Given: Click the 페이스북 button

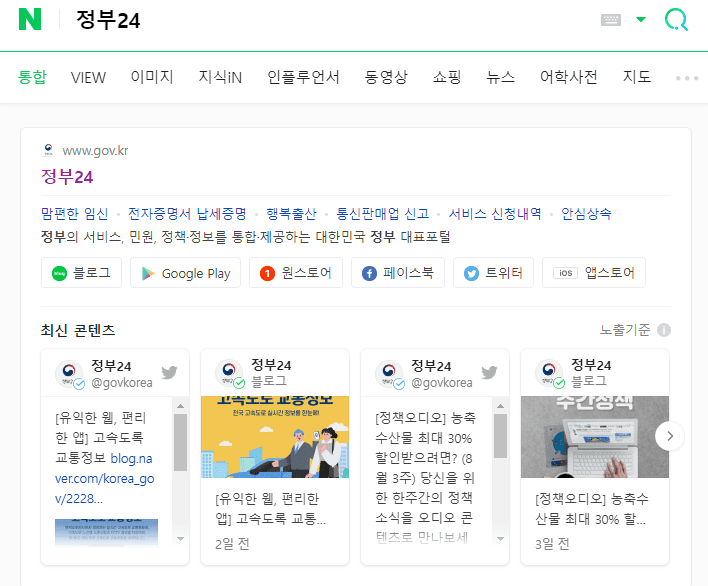Looking at the screenshot, I should click(398, 273).
